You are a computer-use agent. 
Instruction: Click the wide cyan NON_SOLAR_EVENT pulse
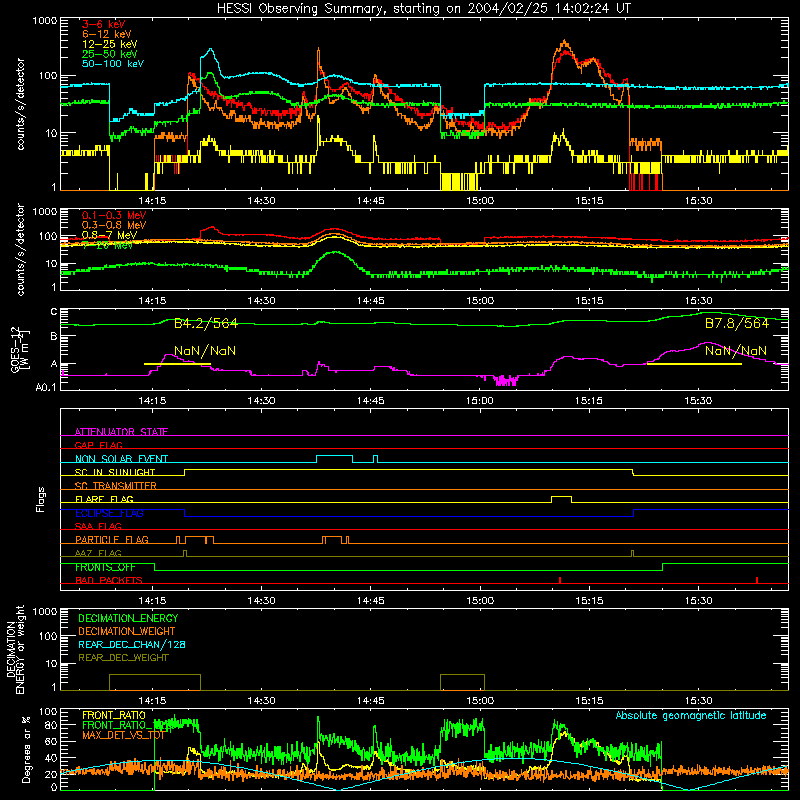[334, 459]
